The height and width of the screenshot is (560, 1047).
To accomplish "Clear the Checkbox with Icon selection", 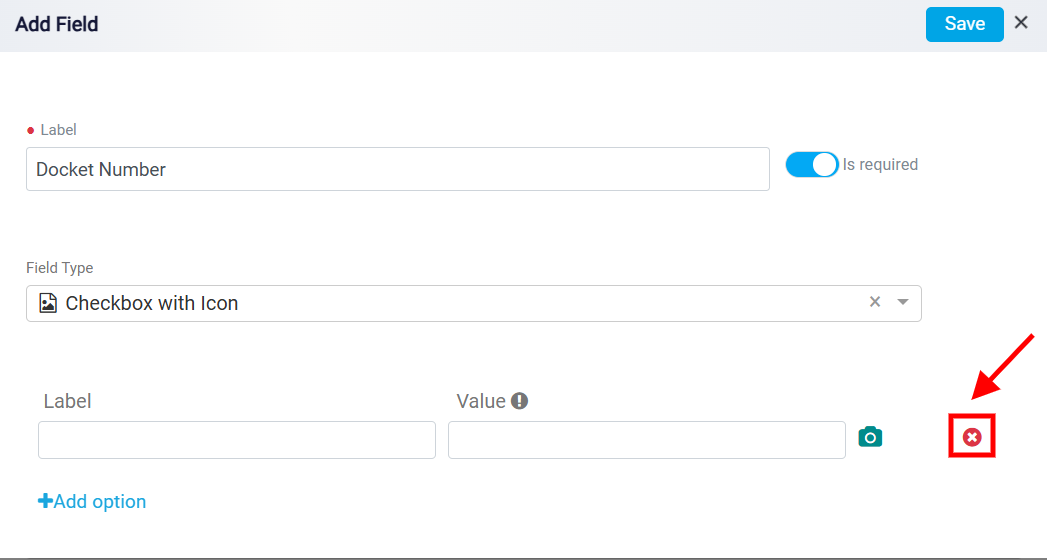I will coord(875,302).
